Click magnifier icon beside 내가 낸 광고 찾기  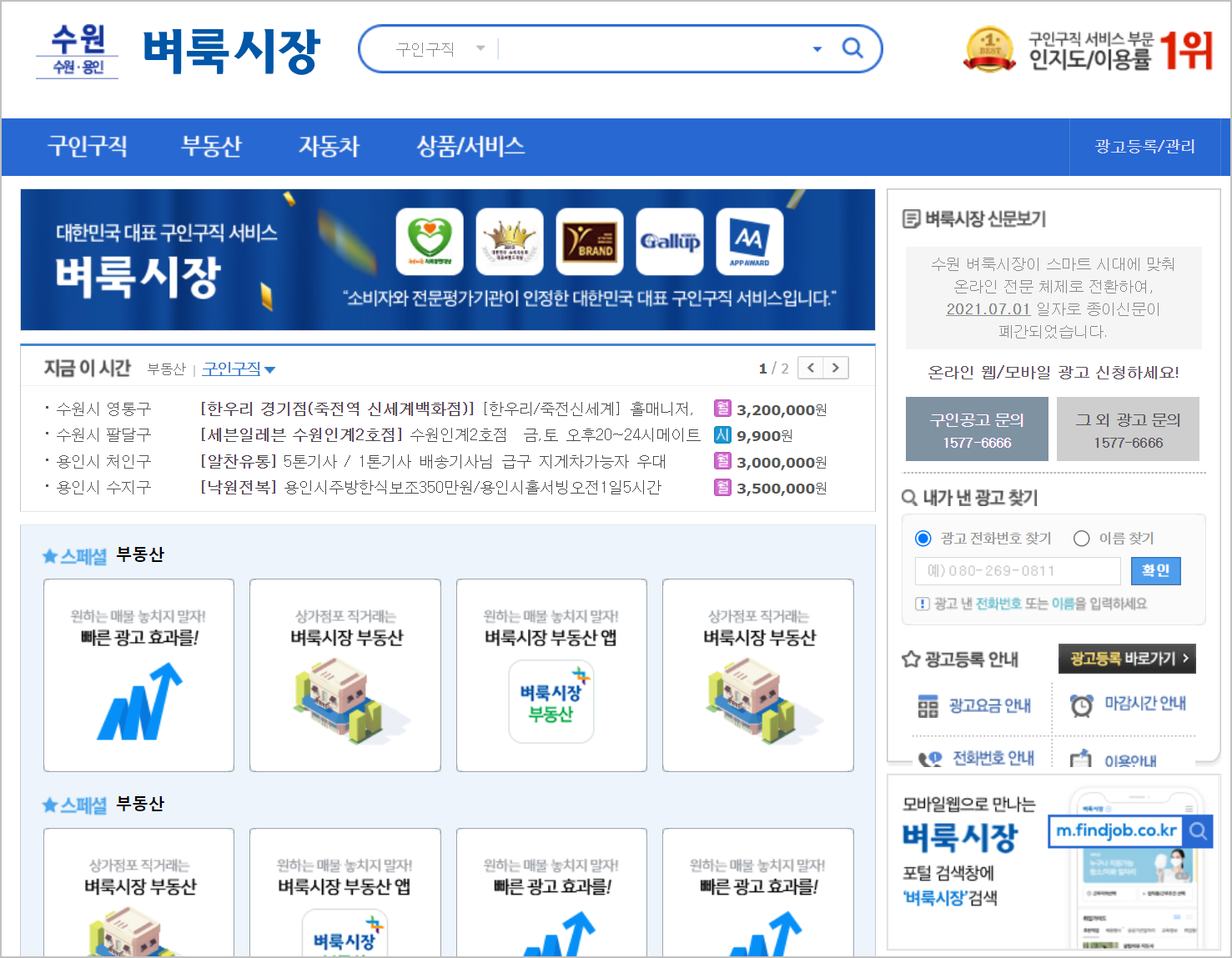(910, 498)
